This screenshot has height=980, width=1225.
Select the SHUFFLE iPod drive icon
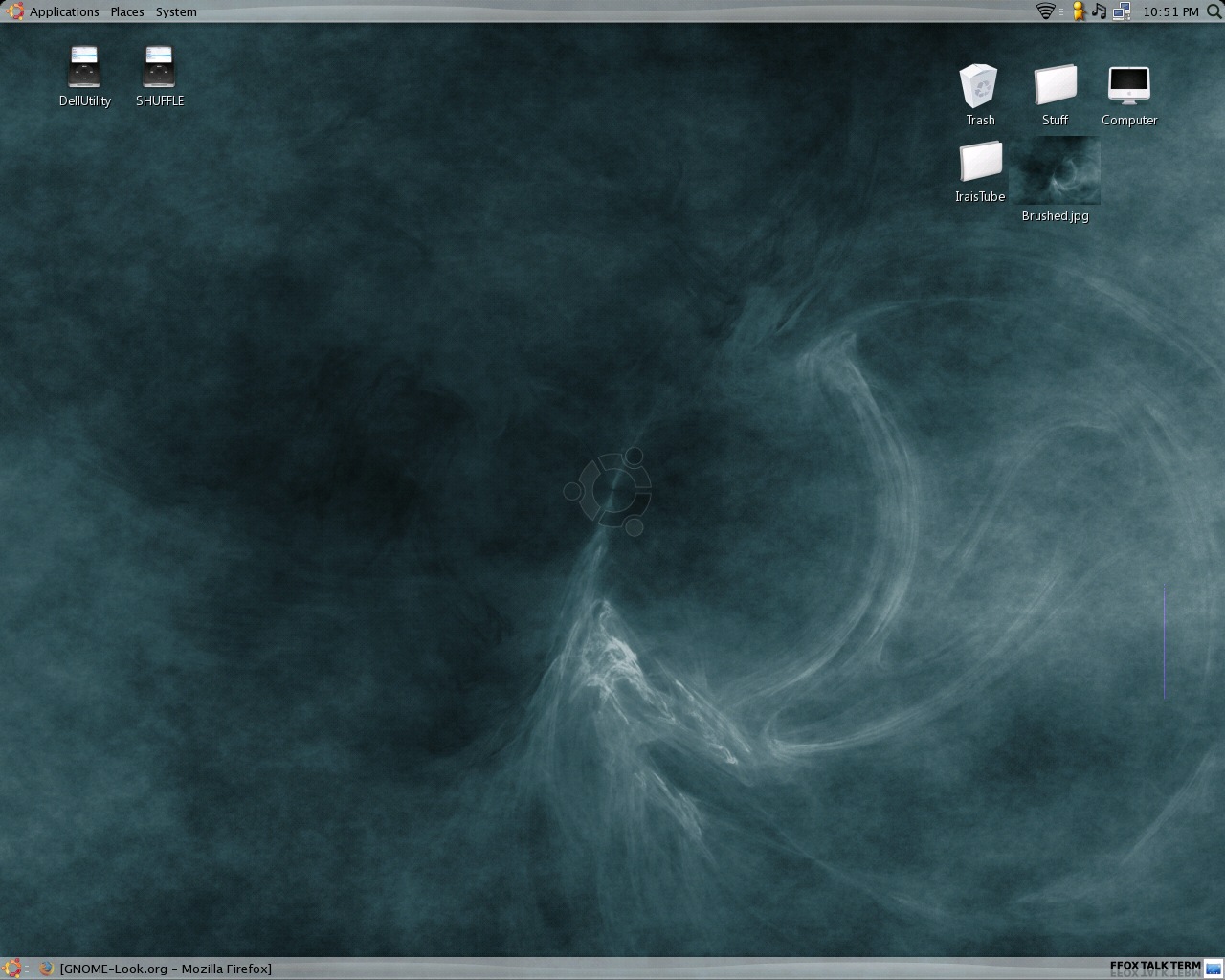click(x=159, y=67)
